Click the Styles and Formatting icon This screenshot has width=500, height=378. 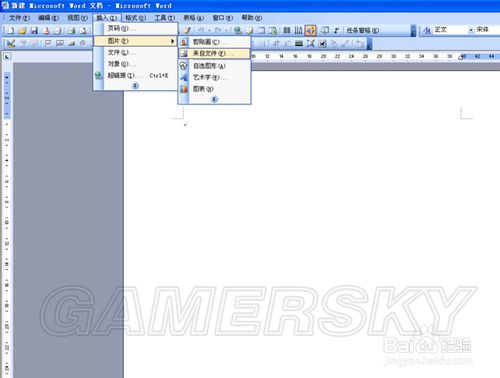pos(427,30)
